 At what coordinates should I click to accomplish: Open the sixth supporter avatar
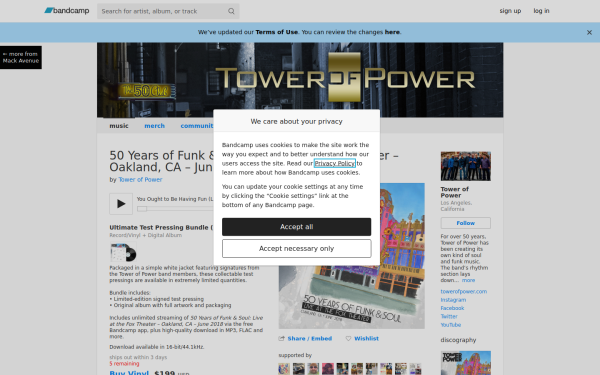357,369
